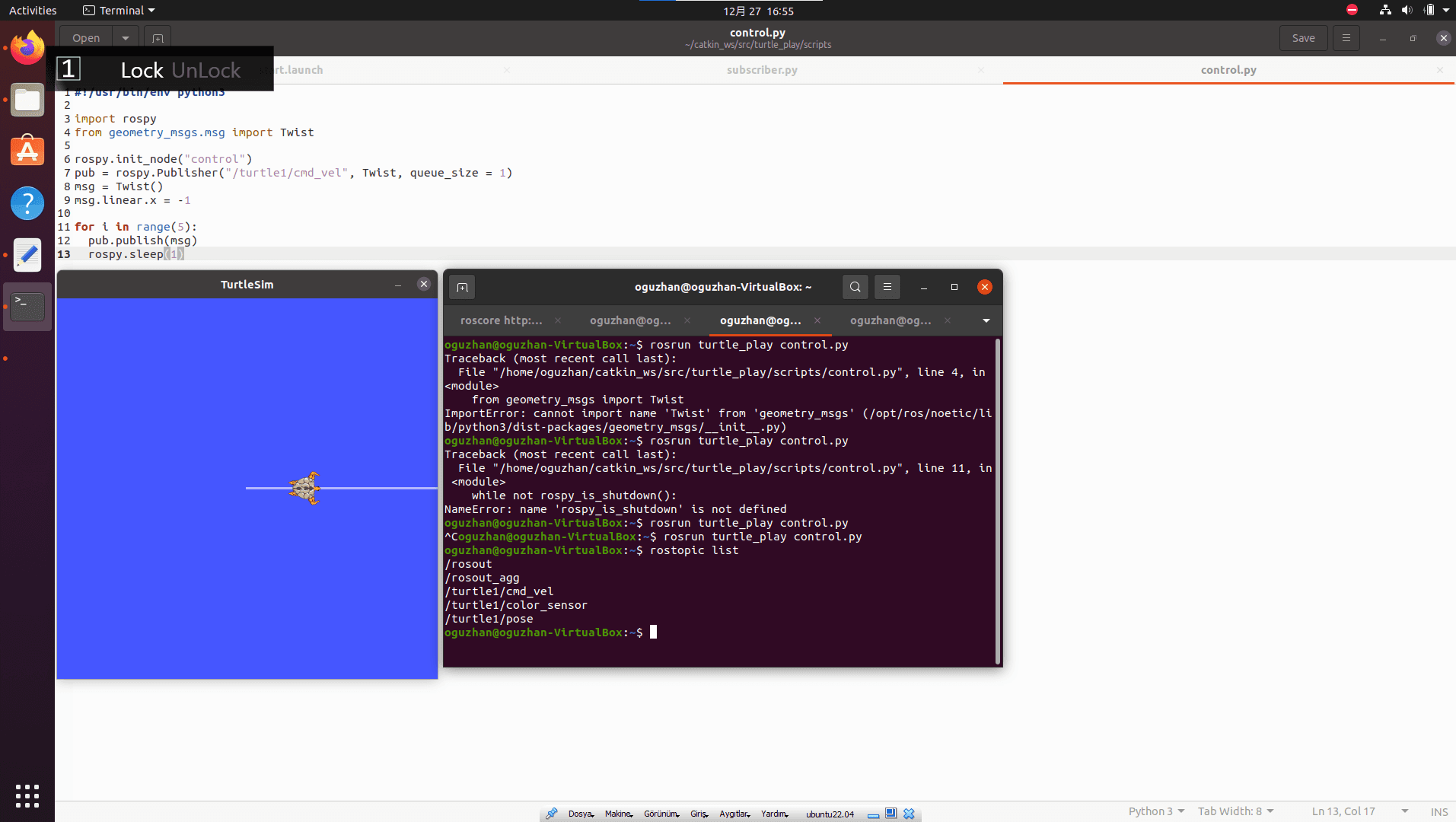Viewport: 1456px width, 822px height.
Task: Expand the Open recent files dropdown
Action: (x=125, y=38)
